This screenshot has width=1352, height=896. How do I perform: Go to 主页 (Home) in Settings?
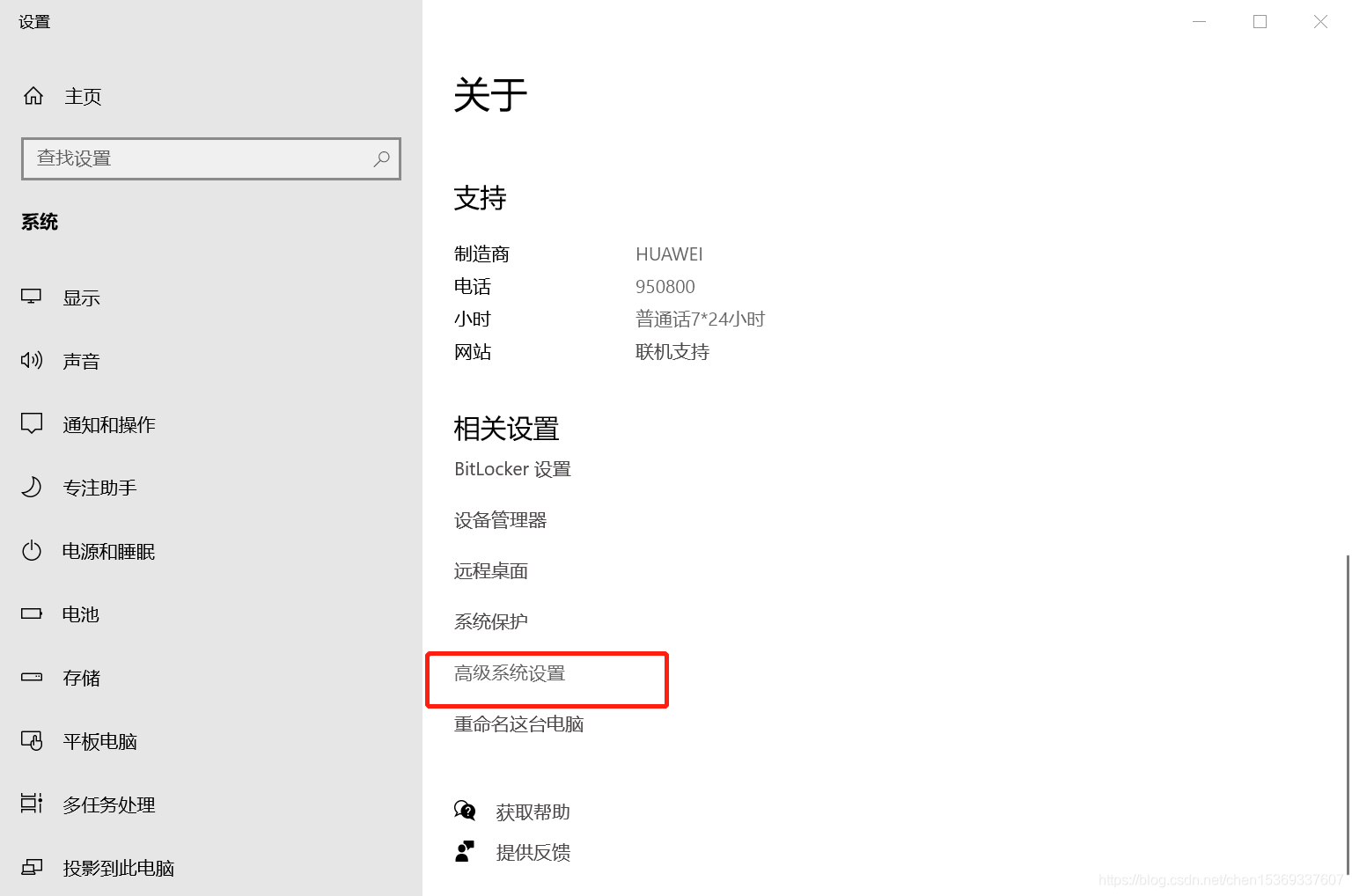(83, 97)
